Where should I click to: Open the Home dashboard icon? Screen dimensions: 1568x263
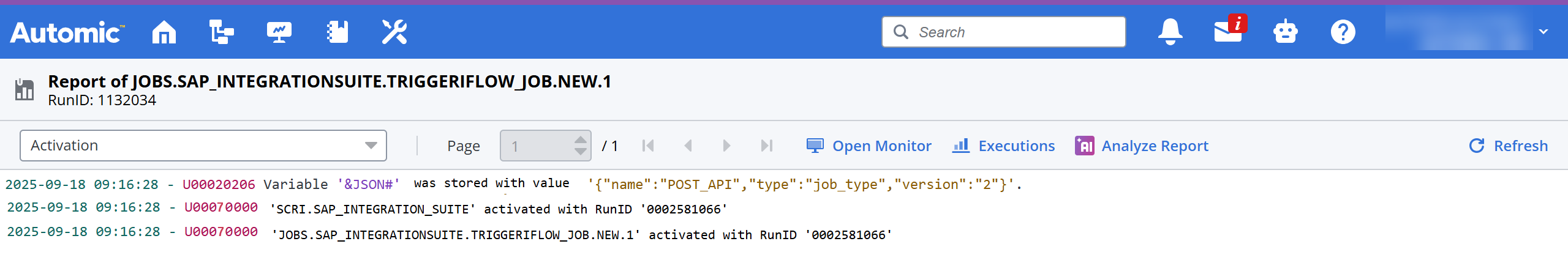point(164,32)
